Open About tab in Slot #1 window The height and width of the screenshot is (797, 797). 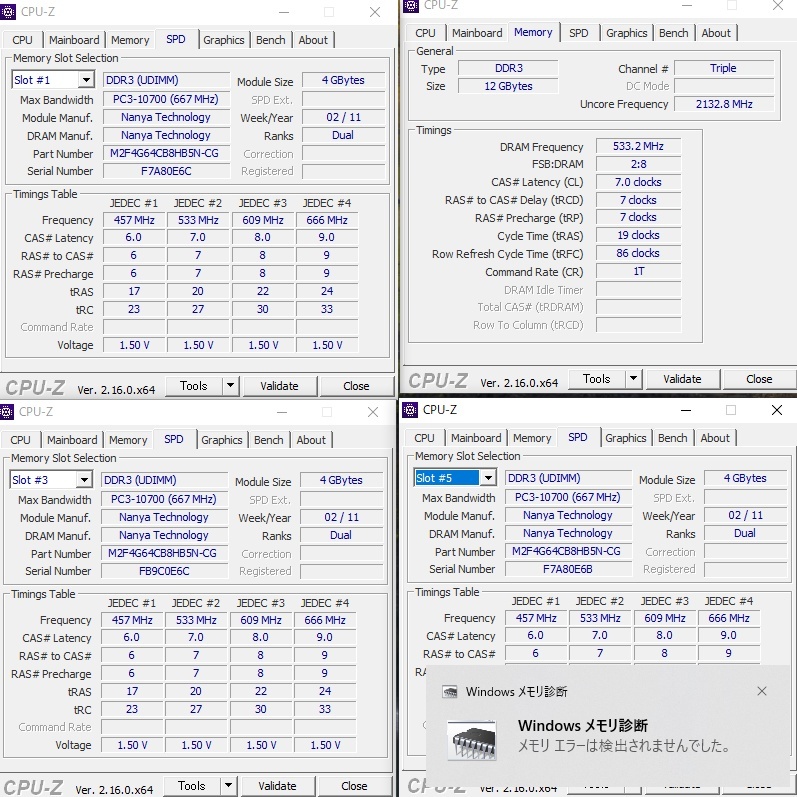click(313, 40)
